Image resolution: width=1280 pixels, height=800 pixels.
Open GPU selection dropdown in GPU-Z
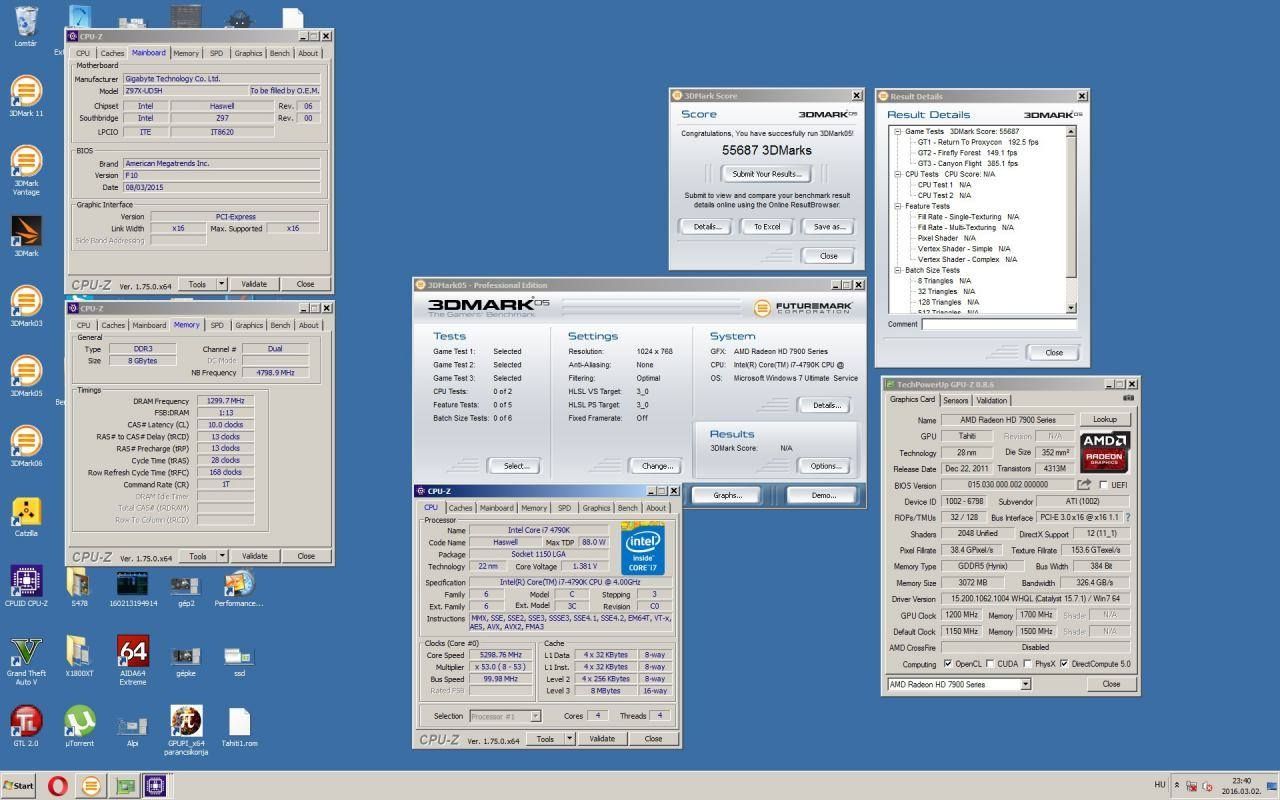click(1025, 684)
